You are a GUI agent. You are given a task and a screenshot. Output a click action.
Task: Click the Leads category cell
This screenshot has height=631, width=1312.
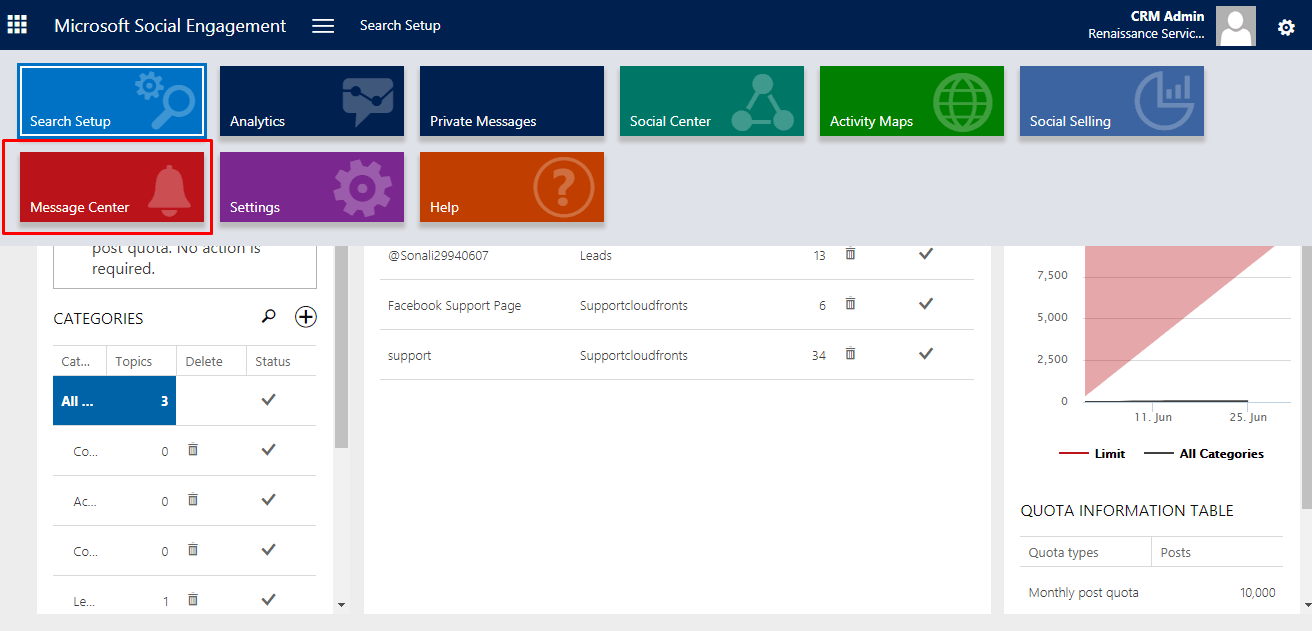pos(596,255)
